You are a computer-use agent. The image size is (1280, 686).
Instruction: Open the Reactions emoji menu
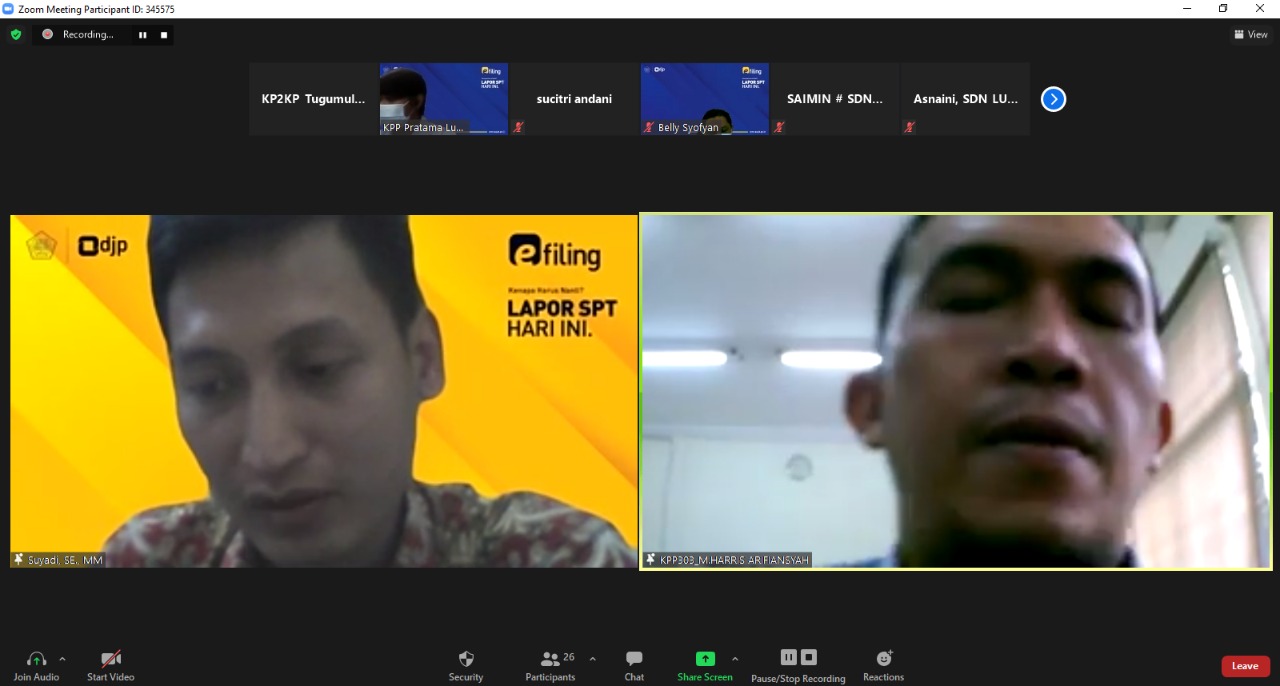(883, 660)
